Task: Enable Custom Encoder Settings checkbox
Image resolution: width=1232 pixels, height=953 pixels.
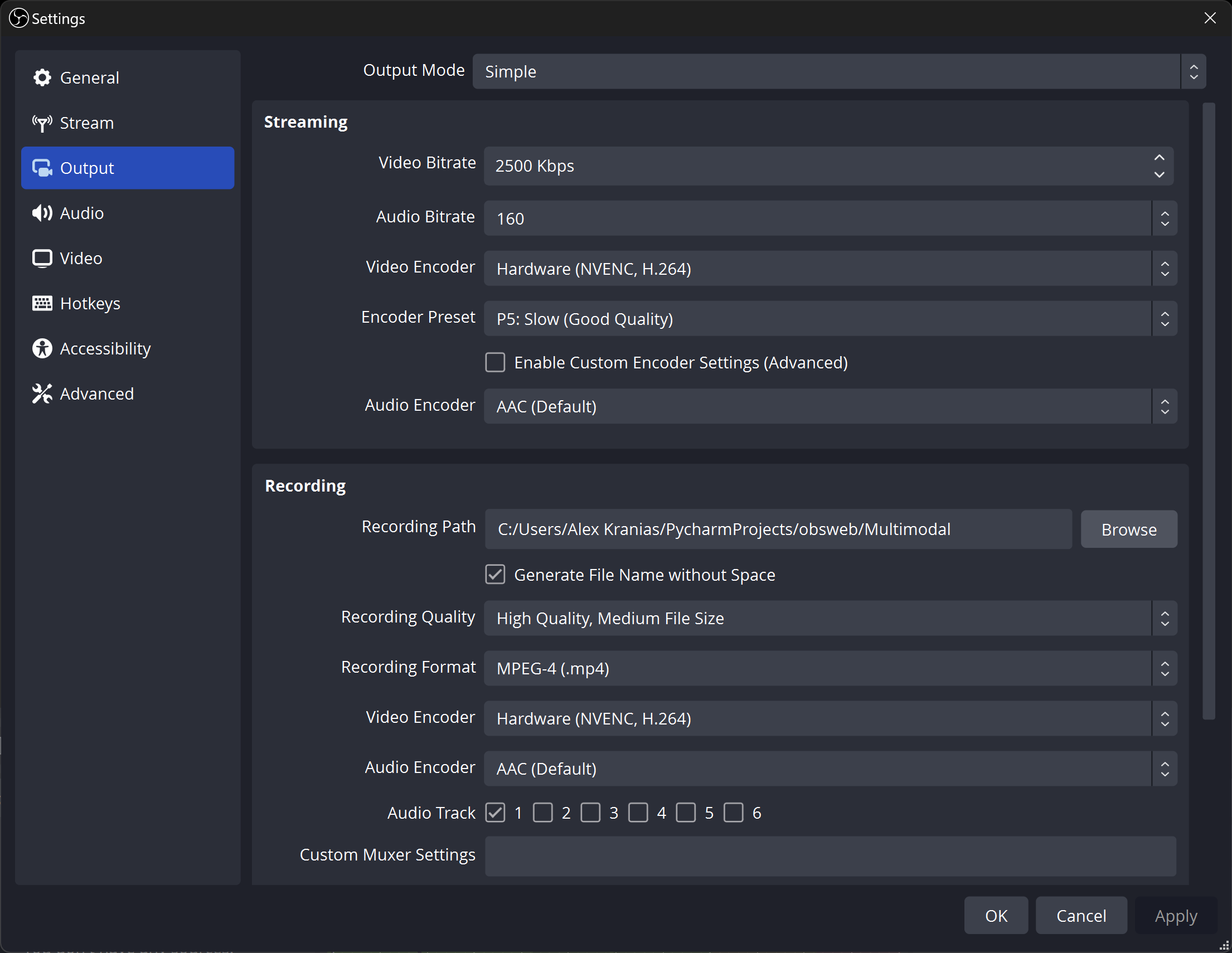Action: pyautogui.click(x=494, y=363)
